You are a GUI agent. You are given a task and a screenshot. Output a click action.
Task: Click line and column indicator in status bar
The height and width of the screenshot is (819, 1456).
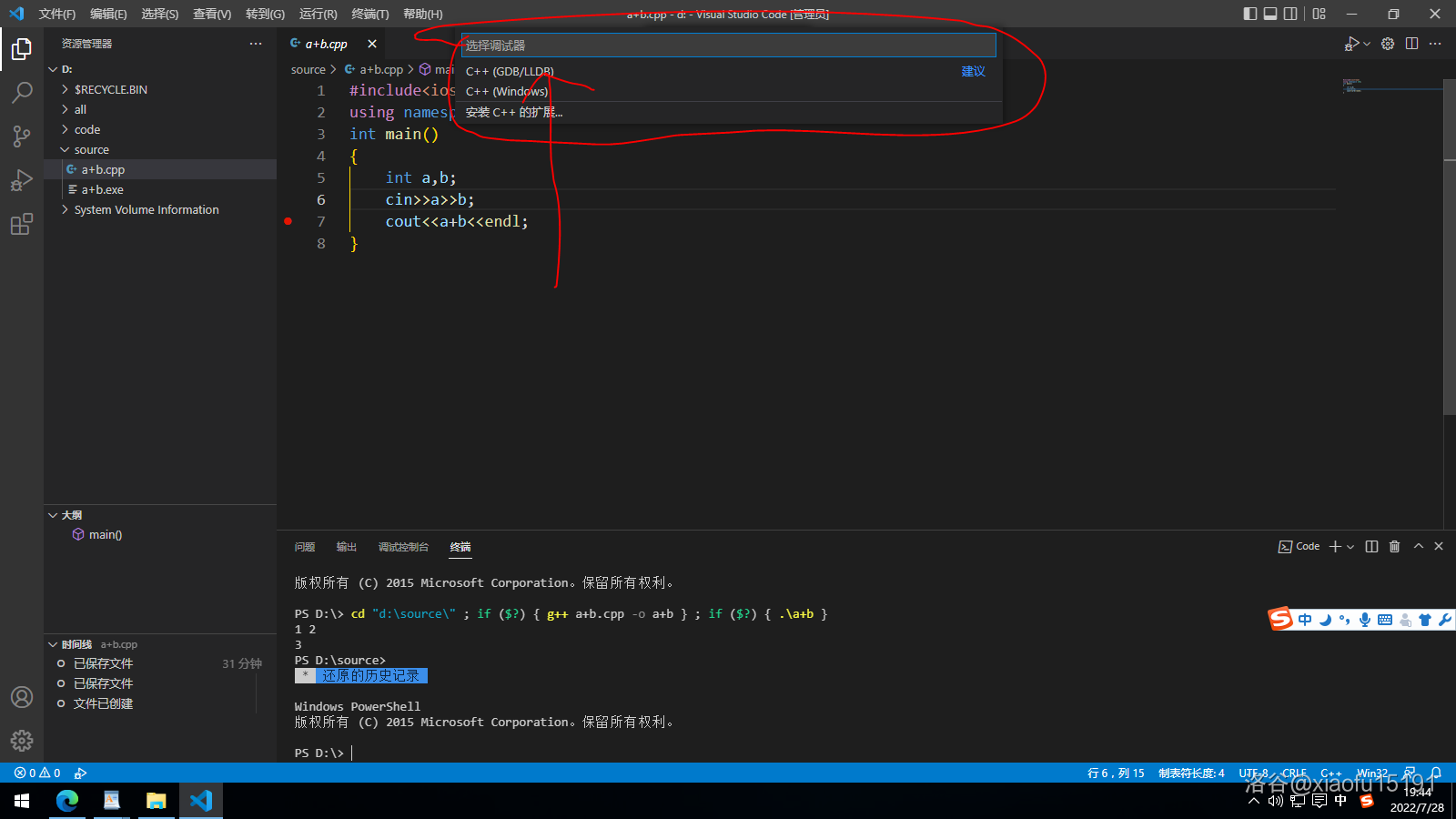tap(1116, 773)
